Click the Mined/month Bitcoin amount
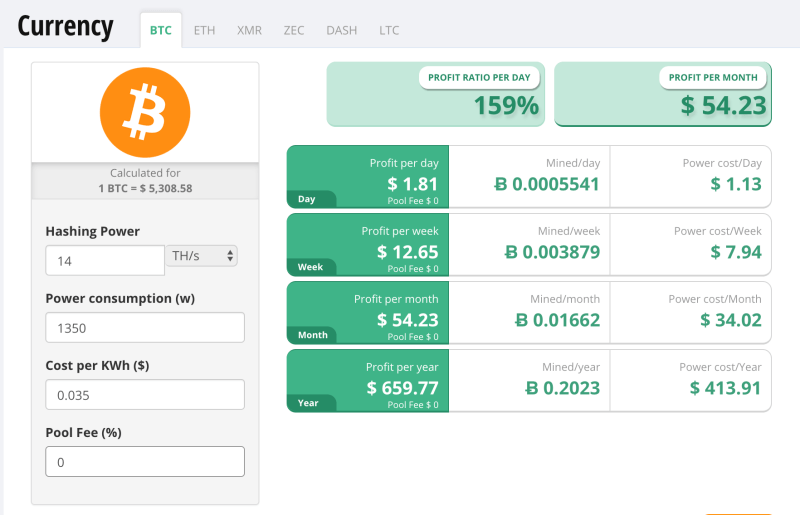The width and height of the screenshot is (800, 515). 558,320
